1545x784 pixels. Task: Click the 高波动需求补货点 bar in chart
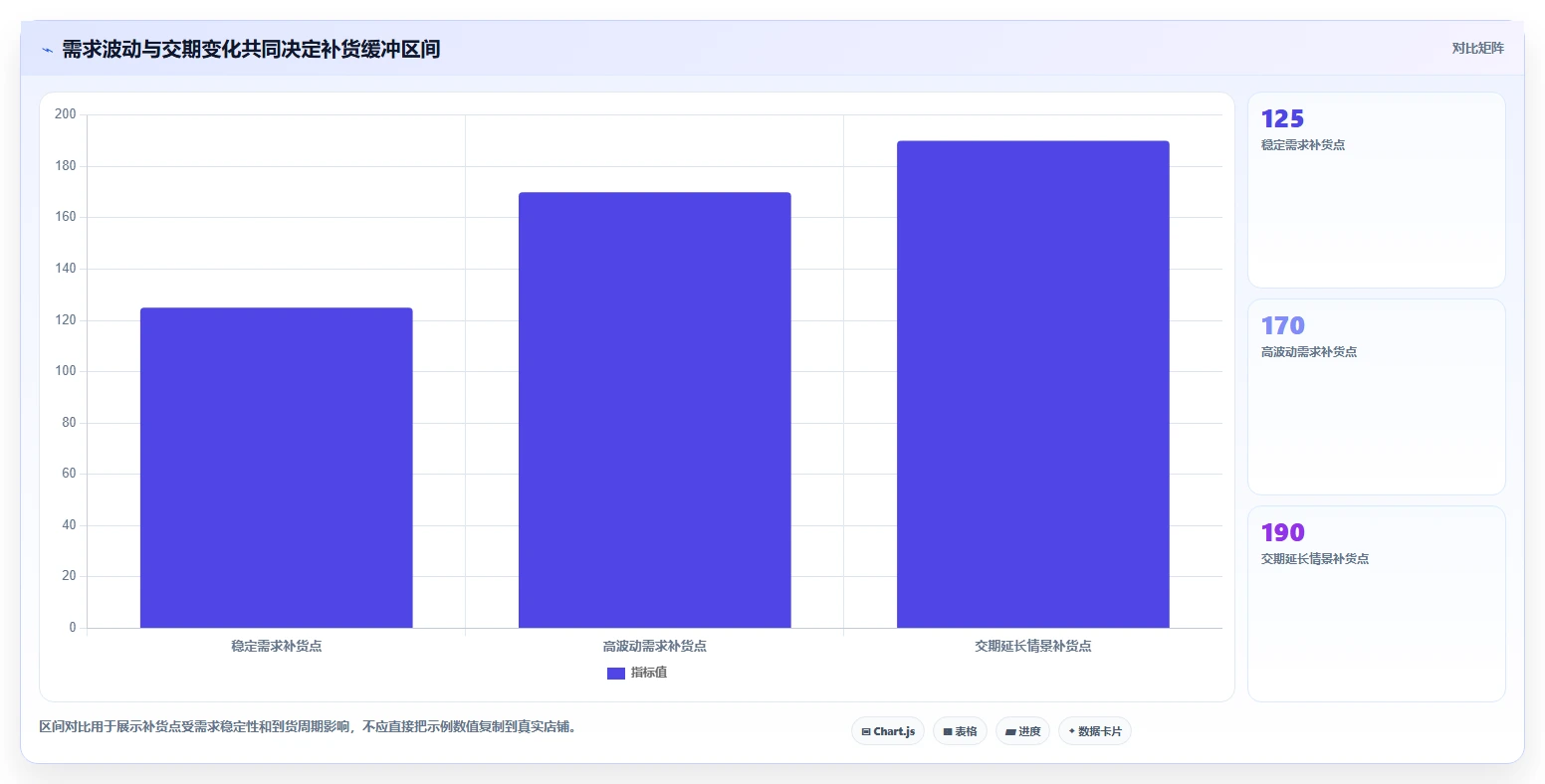click(655, 410)
